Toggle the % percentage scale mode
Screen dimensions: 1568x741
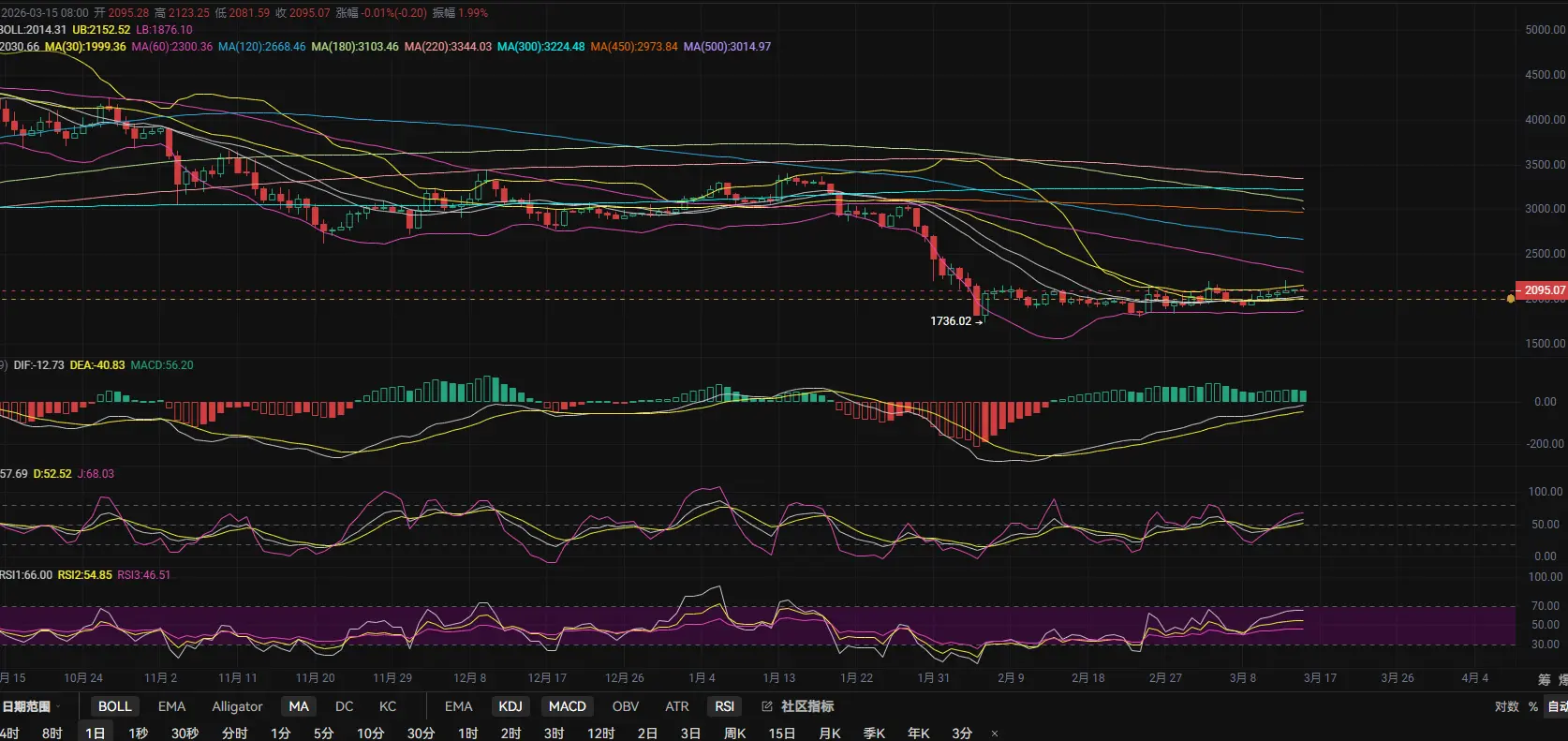(1533, 706)
